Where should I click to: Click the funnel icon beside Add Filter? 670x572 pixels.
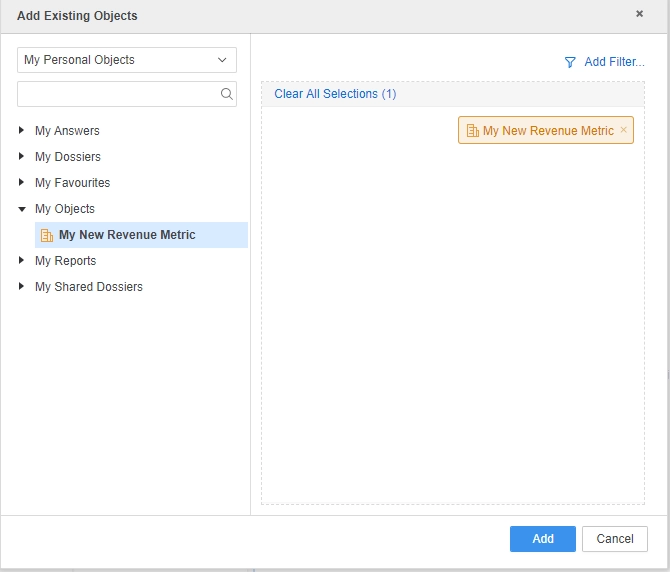(x=570, y=62)
